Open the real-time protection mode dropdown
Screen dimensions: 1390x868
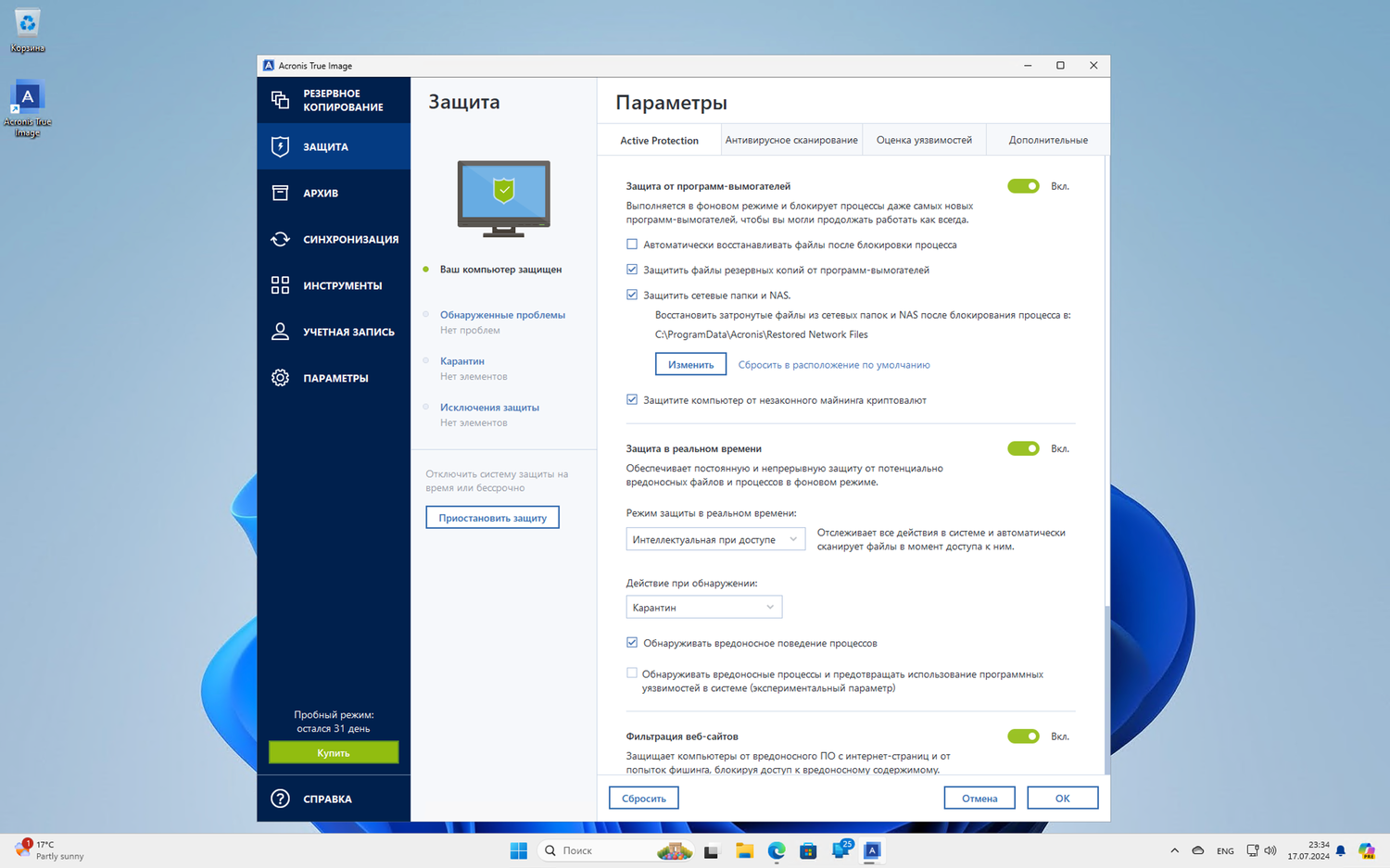click(x=715, y=539)
